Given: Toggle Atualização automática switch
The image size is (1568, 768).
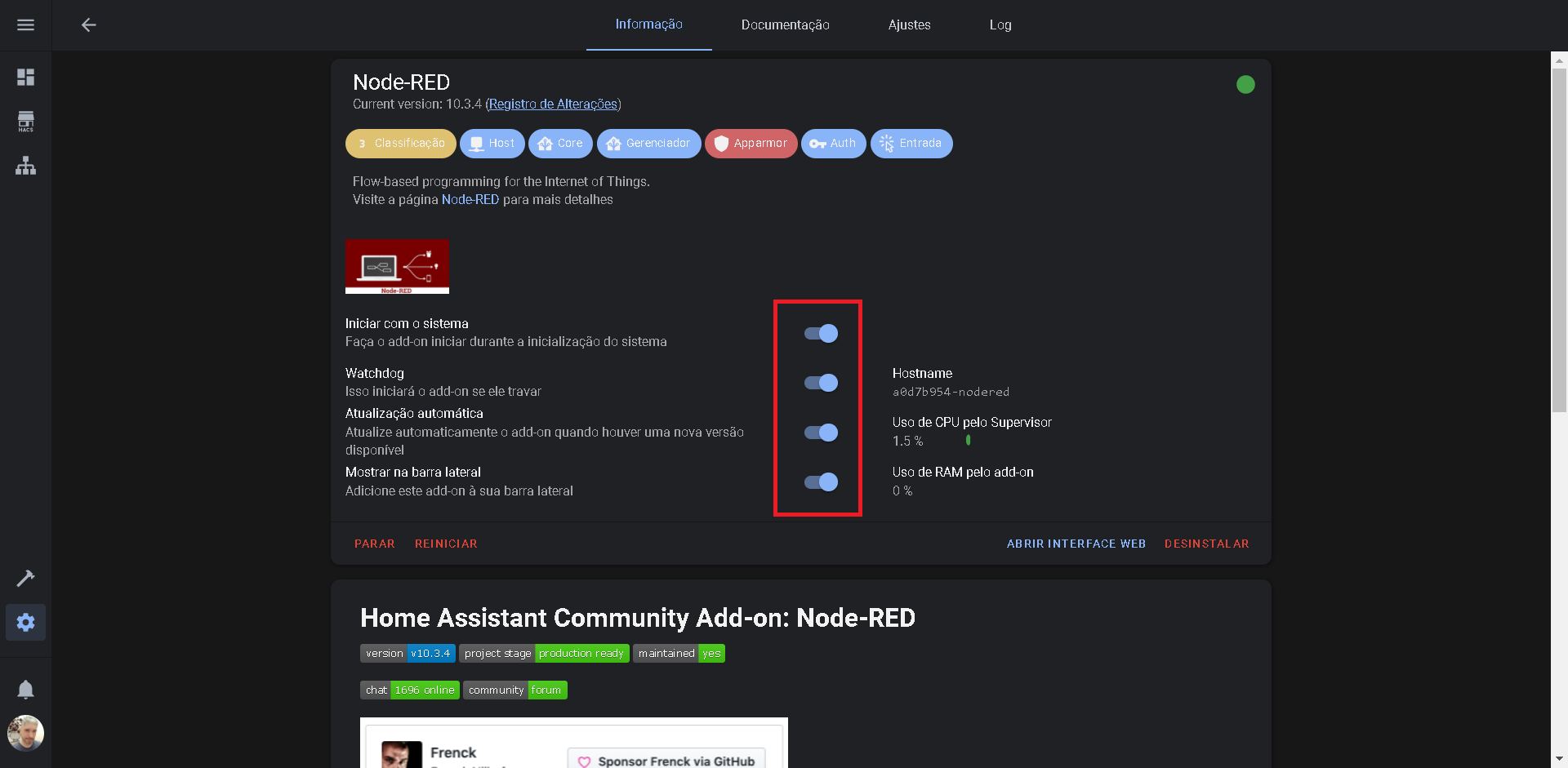Looking at the screenshot, I should 821,433.
